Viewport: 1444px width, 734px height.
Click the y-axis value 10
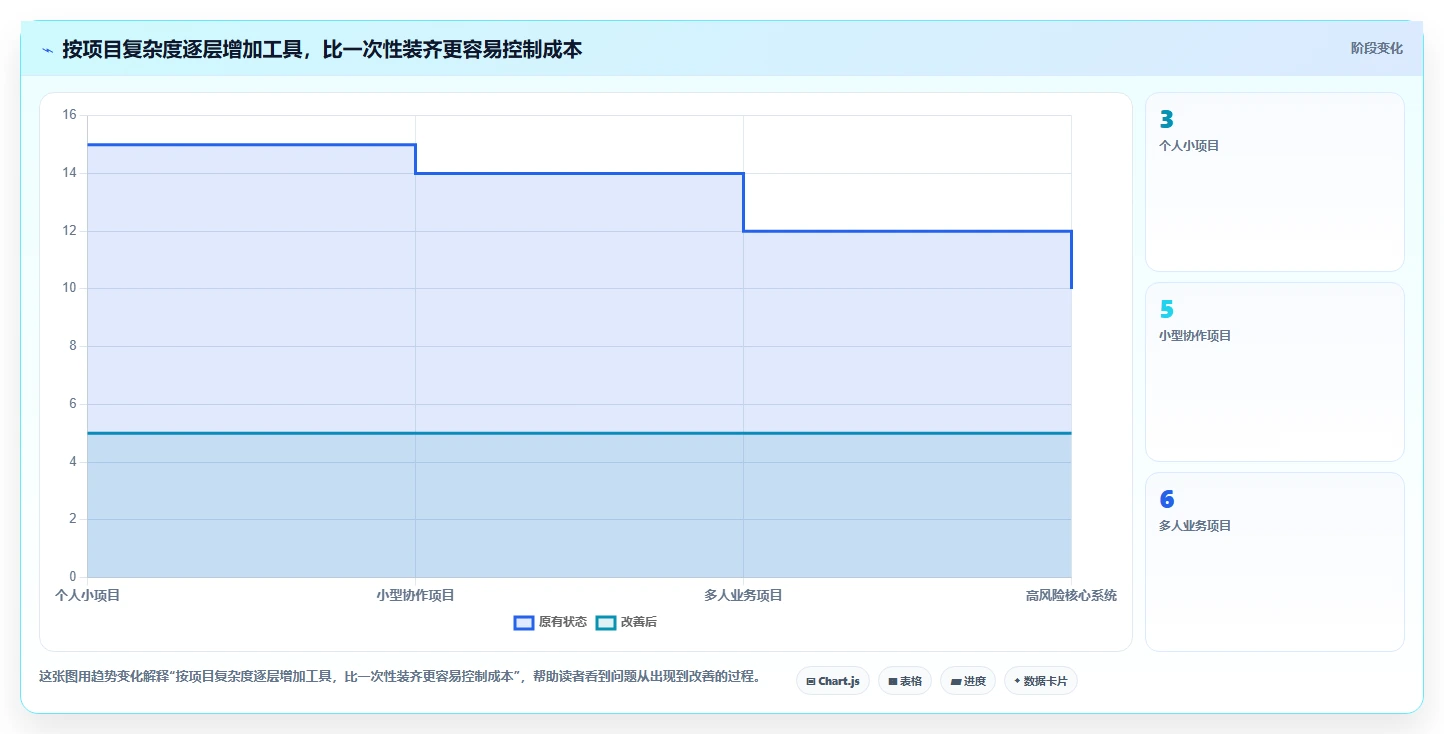pos(69,288)
